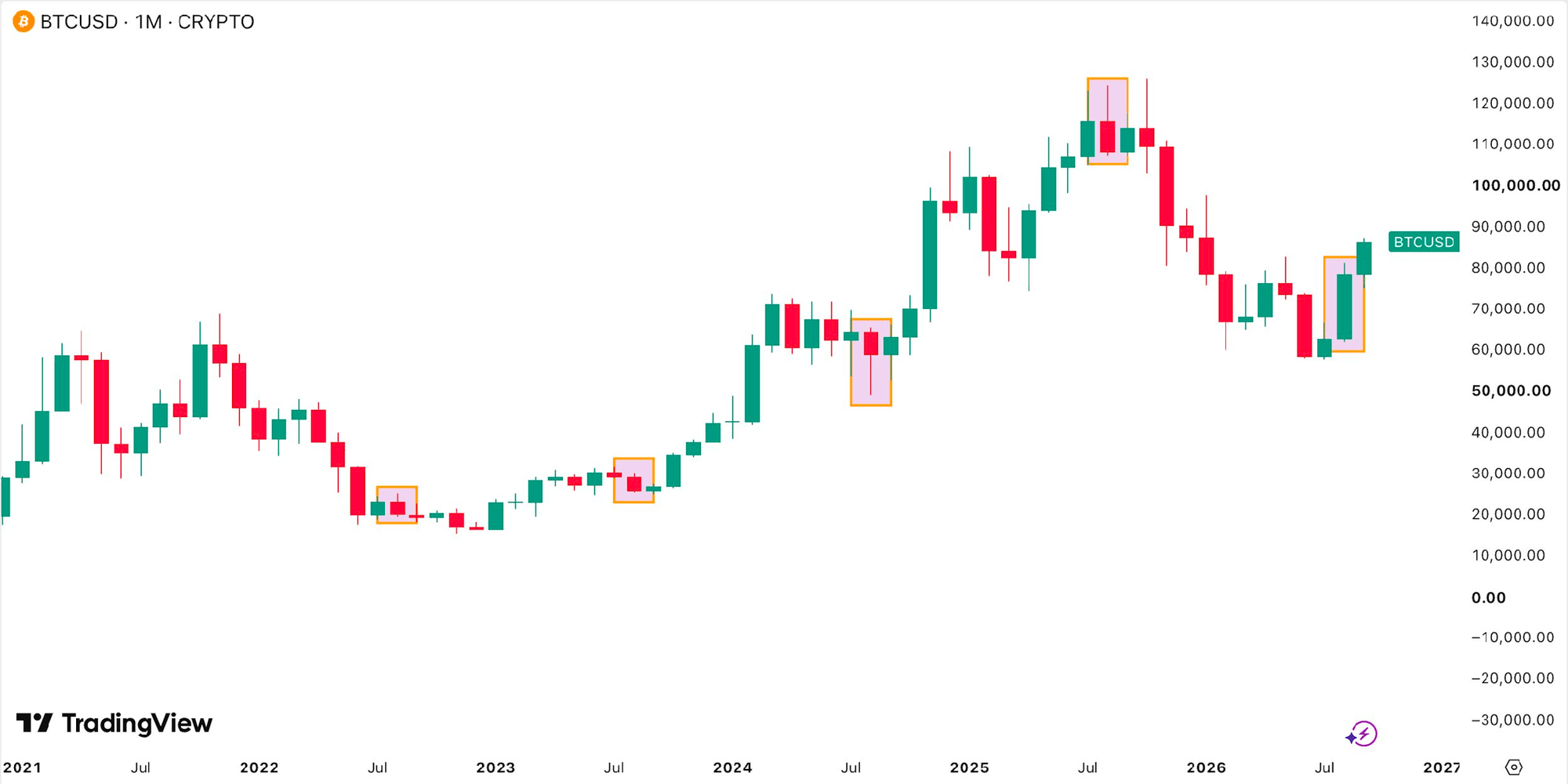Click the highlighted box near mid-2022 lows
This screenshot has width=1568, height=784.
click(x=397, y=505)
